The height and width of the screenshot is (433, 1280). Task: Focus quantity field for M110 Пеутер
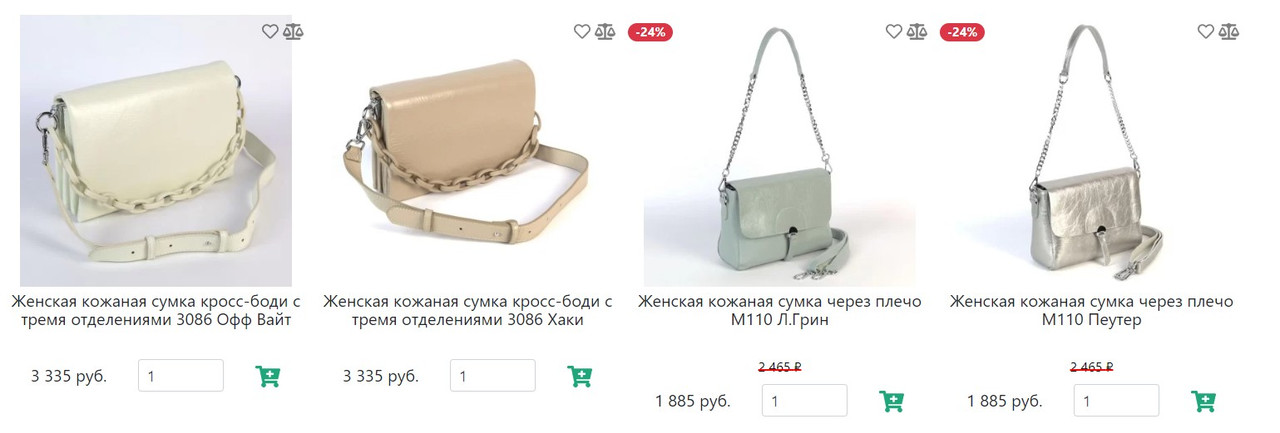point(1117,401)
